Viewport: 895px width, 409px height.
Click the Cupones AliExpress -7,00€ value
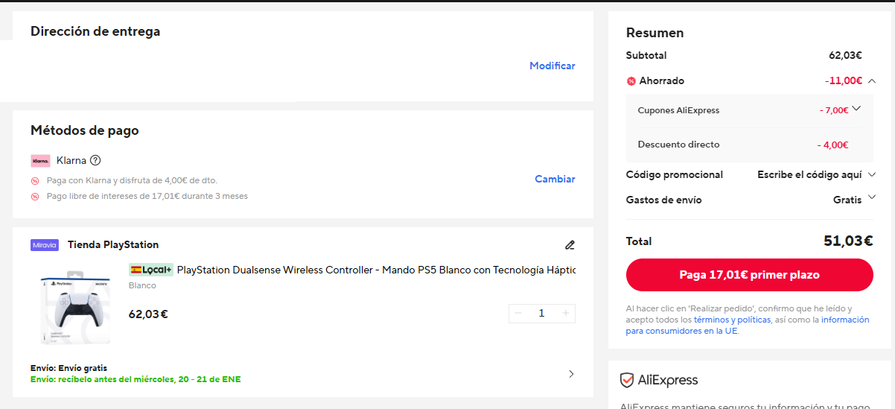[833, 110]
